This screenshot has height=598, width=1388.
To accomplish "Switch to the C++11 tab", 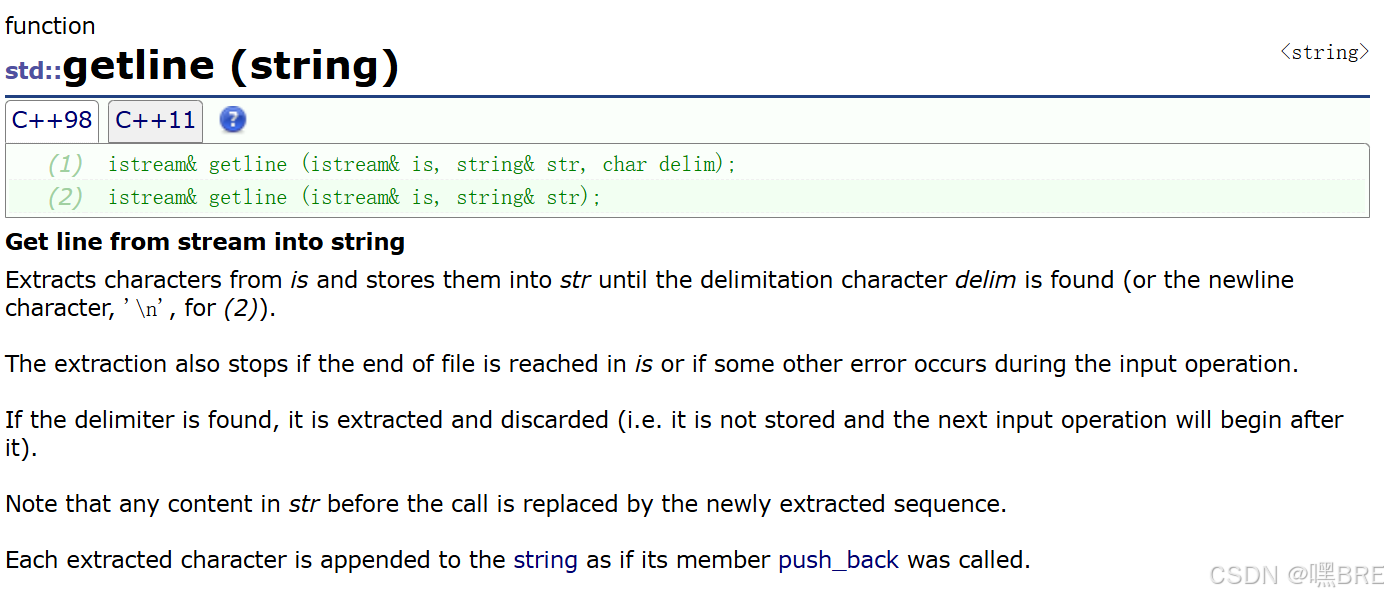I will point(155,120).
